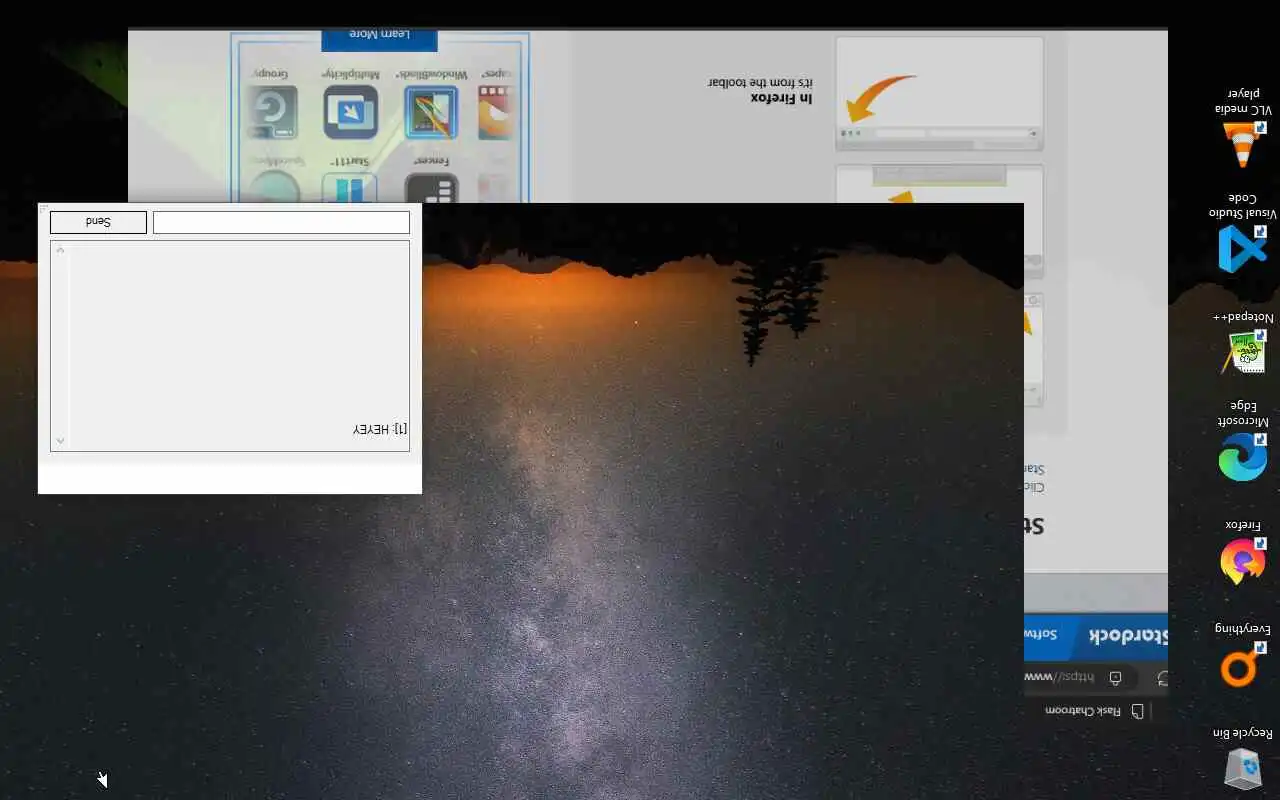Screen dimensions: 1280x800
Task: Click the Fences product icon on Stardock page
Action: pyautogui.click(x=431, y=188)
